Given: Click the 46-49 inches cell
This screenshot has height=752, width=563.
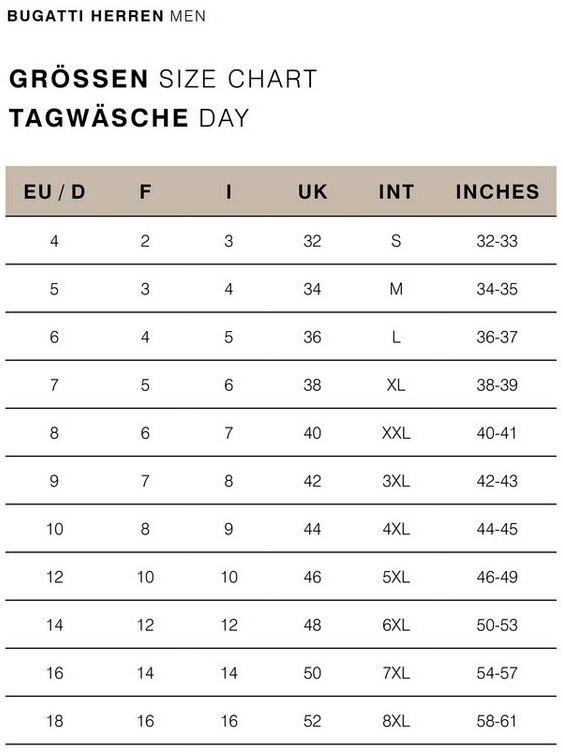Looking at the screenshot, I should [497, 577].
